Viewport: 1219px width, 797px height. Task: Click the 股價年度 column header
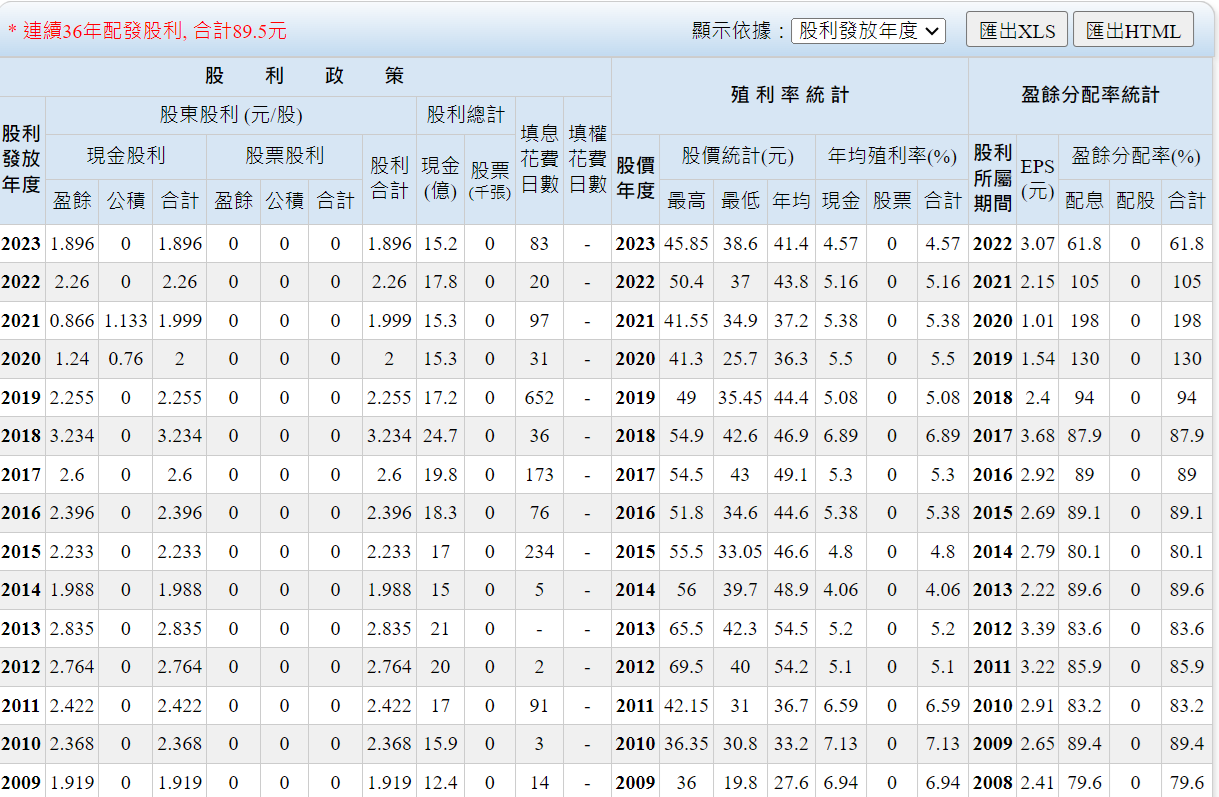tap(635, 178)
